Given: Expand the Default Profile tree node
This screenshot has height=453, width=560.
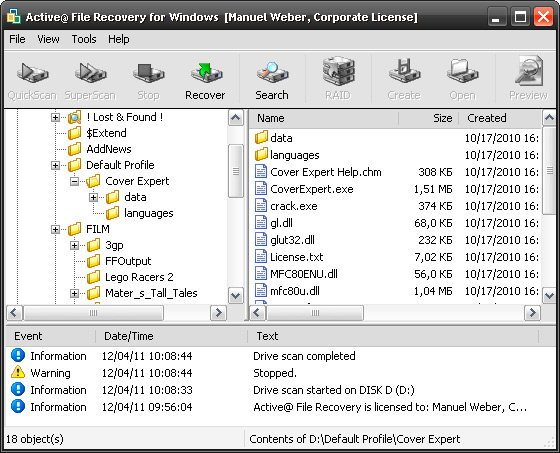Looking at the screenshot, I should click(55, 165).
